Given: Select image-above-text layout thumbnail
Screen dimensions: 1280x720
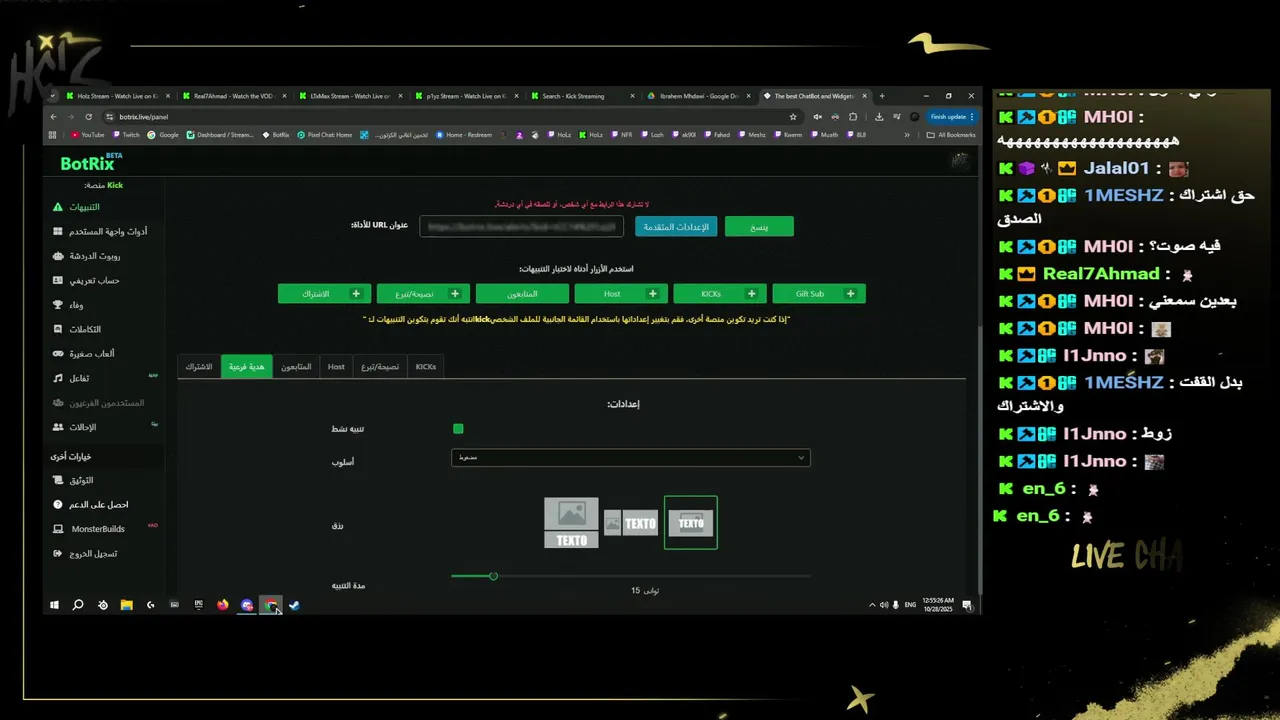Looking at the screenshot, I should (571, 523).
